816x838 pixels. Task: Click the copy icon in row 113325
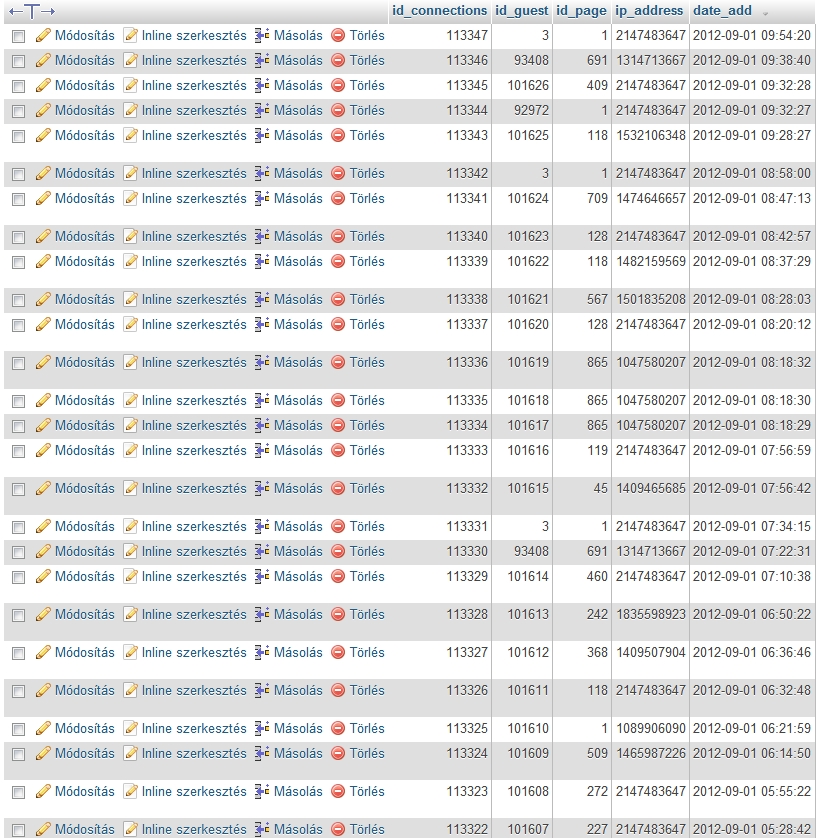[261, 729]
